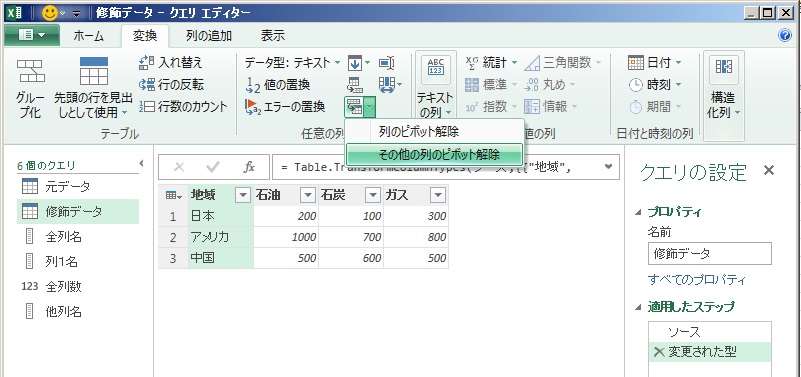This screenshot has width=801, height=377.
Task: Click the formula confirm checkmark button
Action: 213,167
